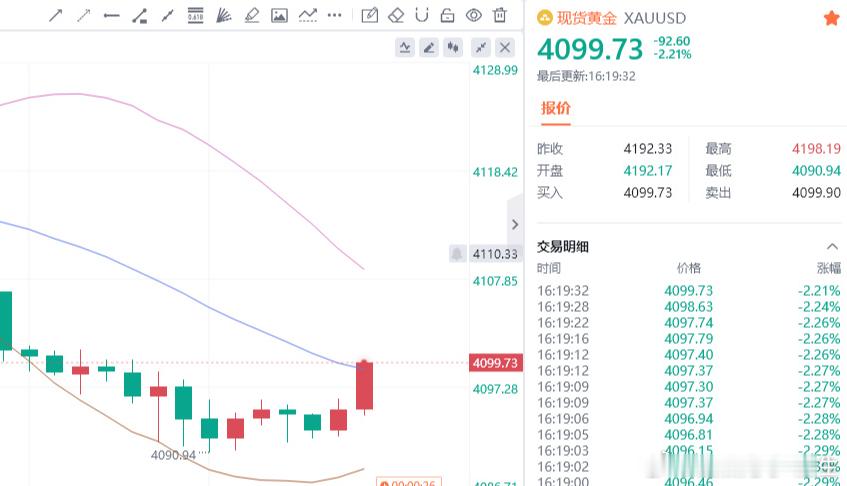Open more drawing tools ellipsis menu
847x486 pixels.
coord(334,15)
